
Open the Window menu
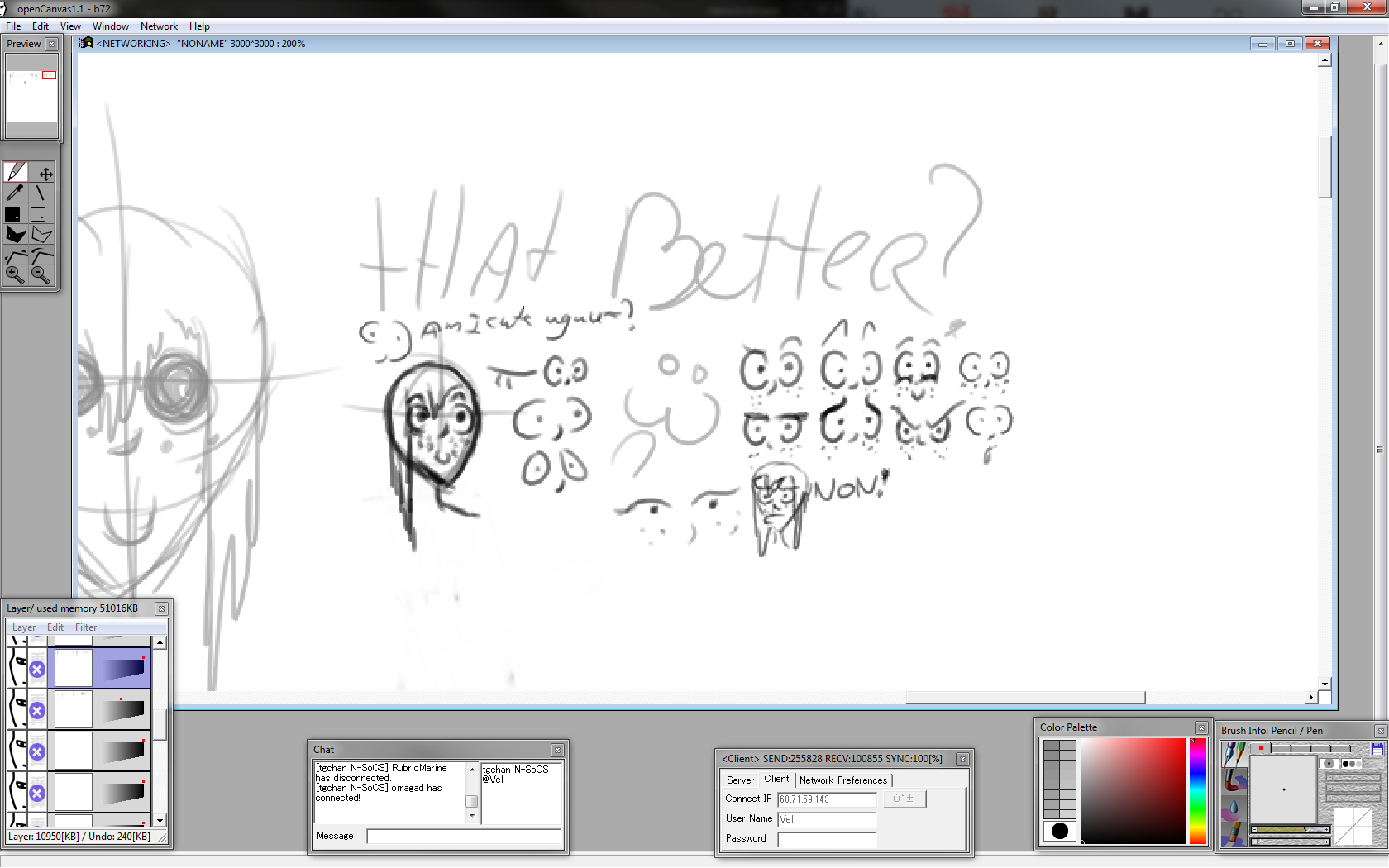[110, 26]
